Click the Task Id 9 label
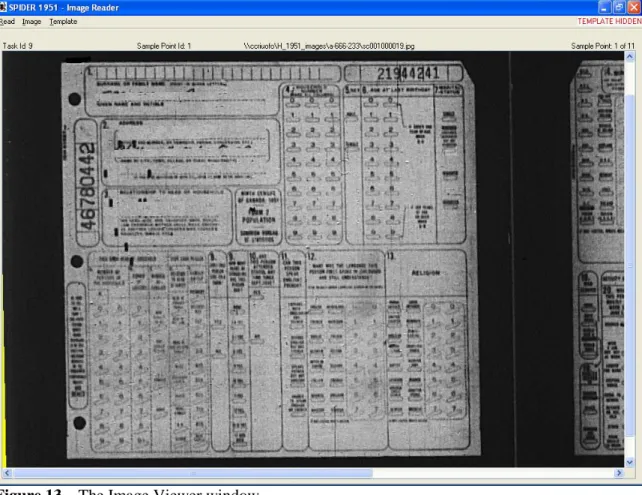The image size is (642, 495). [18, 46]
